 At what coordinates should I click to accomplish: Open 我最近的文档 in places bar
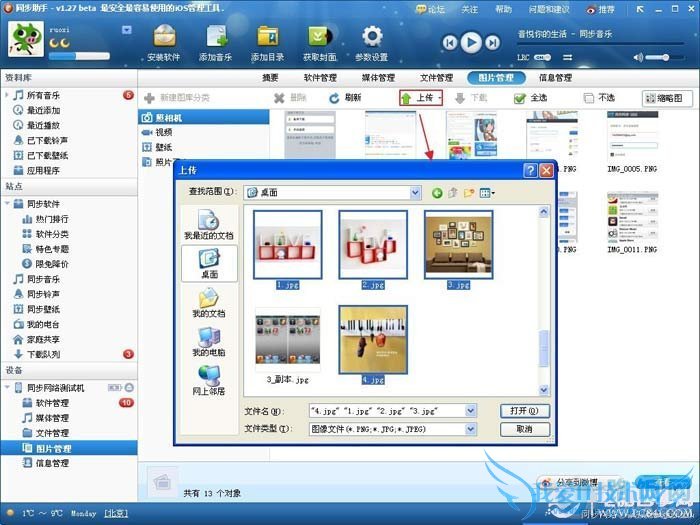[x=209, y=224]
